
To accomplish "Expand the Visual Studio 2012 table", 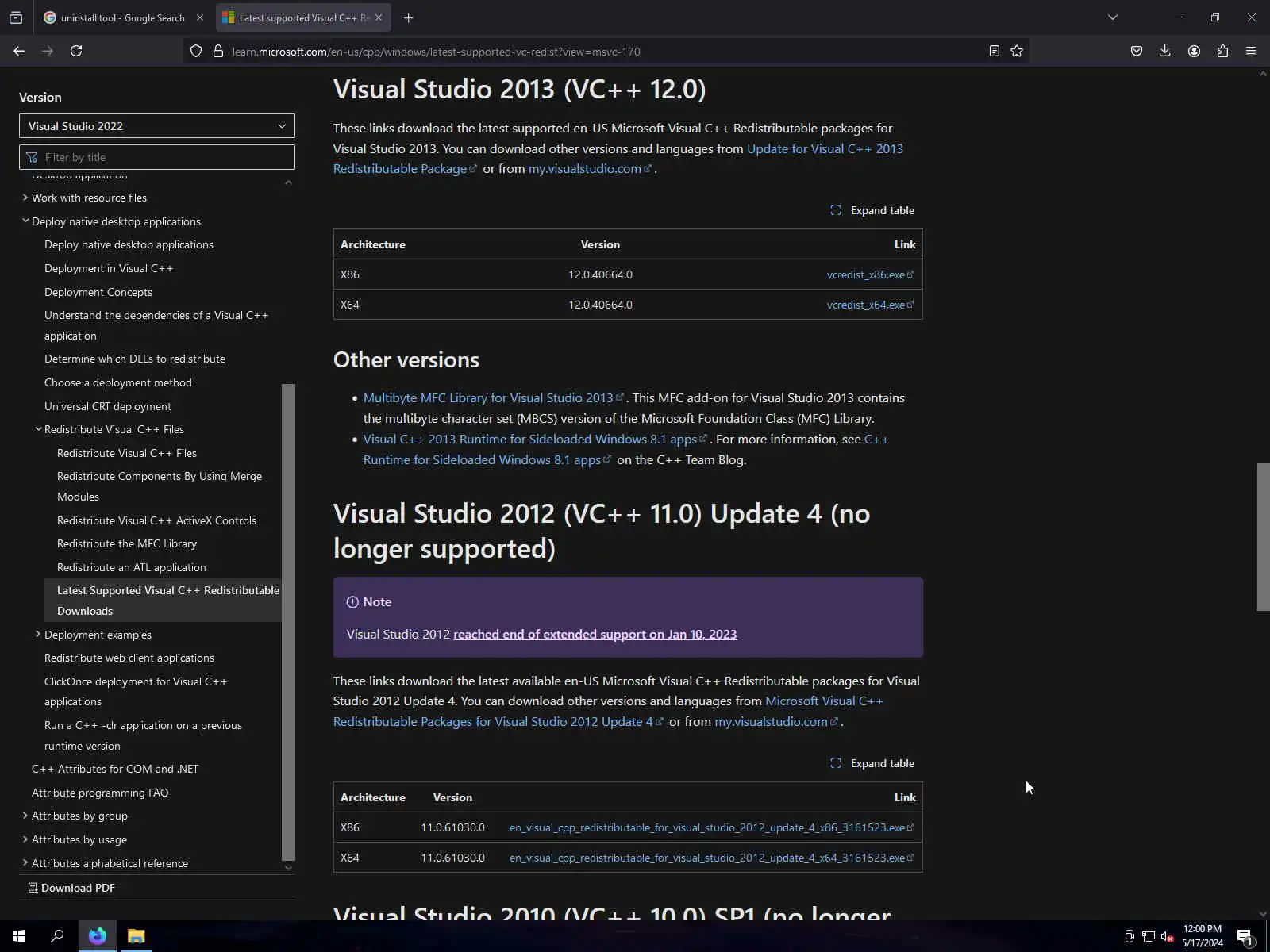I will 872,763.
